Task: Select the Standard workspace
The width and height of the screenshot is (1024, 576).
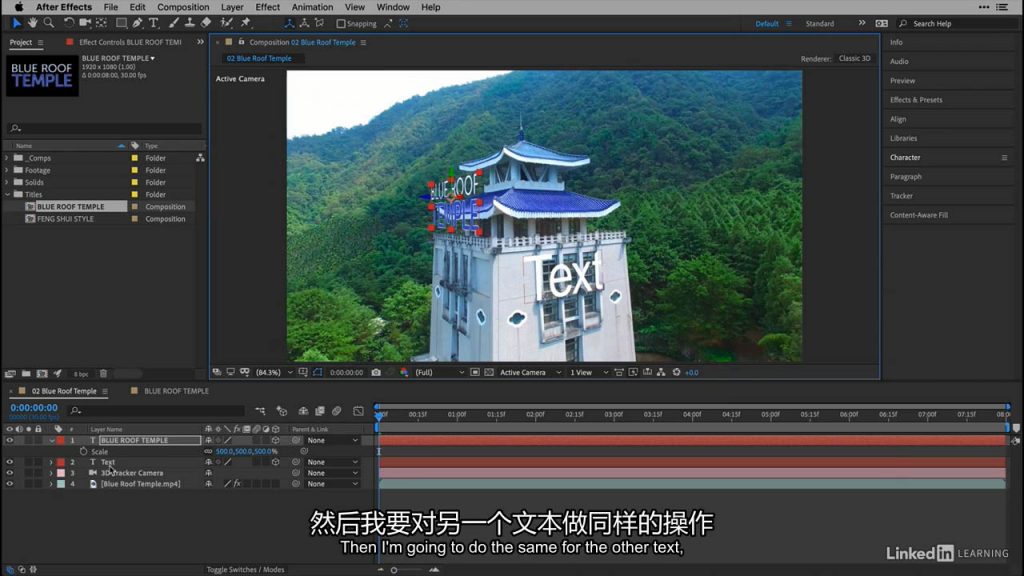Action: (x=820, y=24)
